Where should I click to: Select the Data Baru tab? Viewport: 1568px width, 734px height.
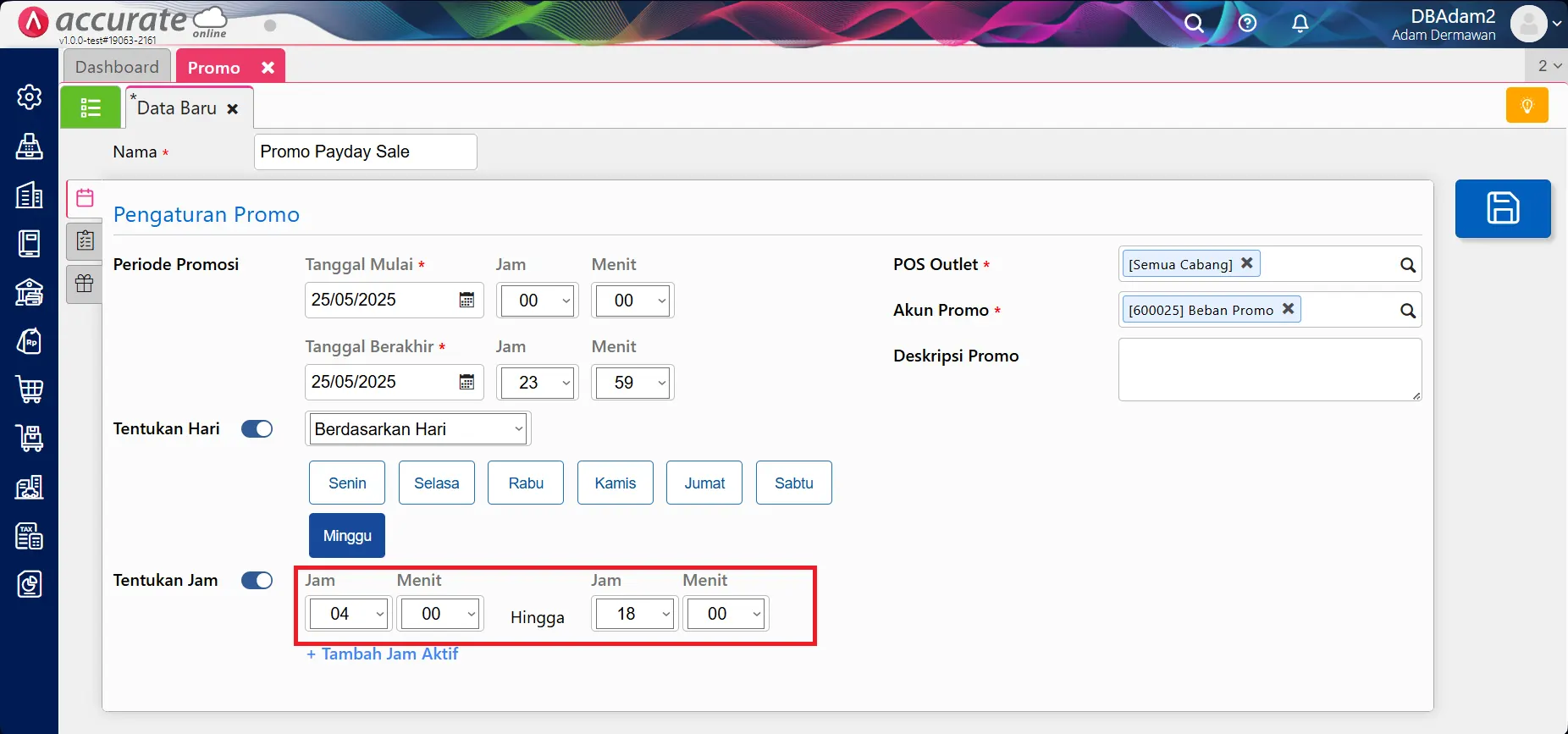177,108
